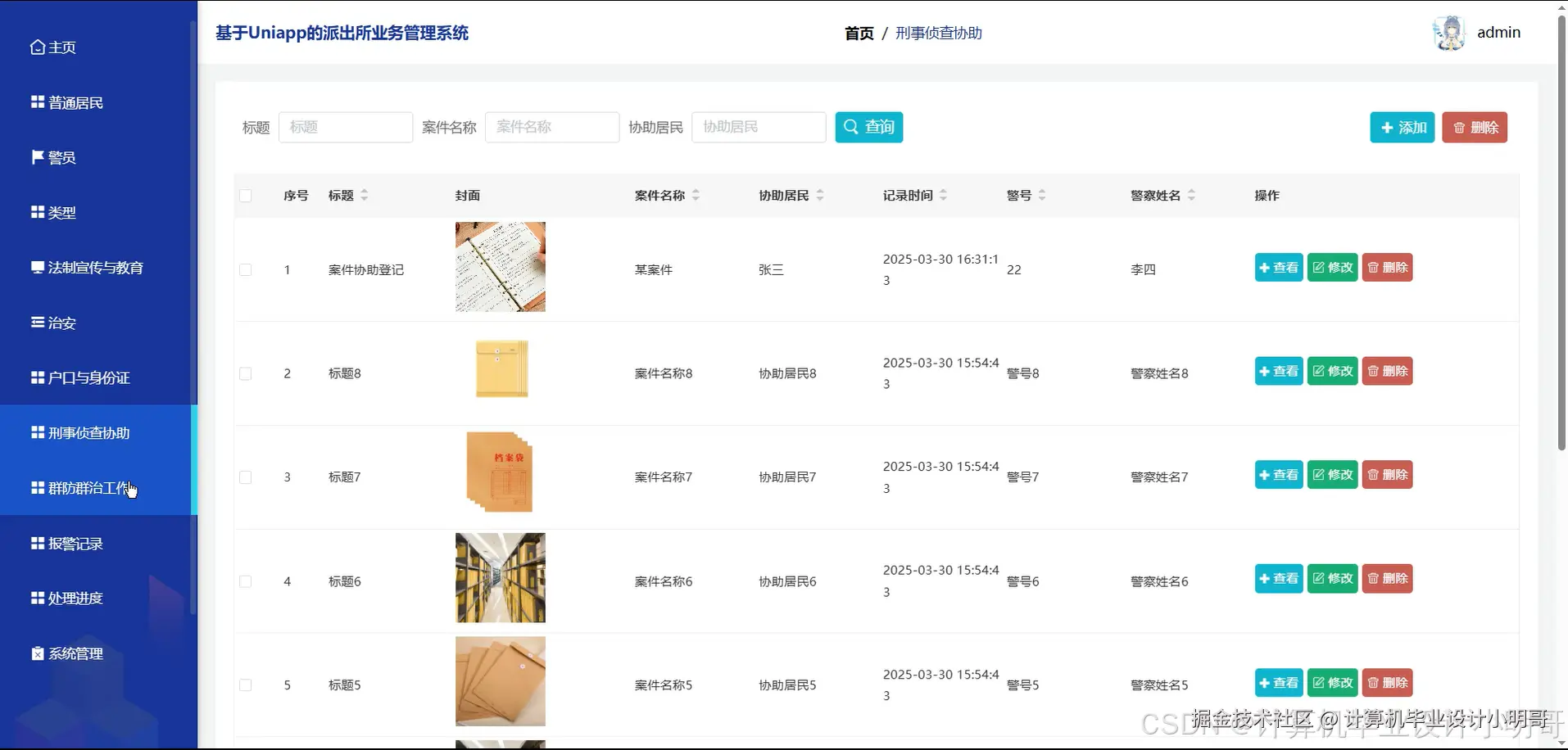Check the row checkbox for 案件协助登记
1568x750 pixels.
(x=245, y=269)
